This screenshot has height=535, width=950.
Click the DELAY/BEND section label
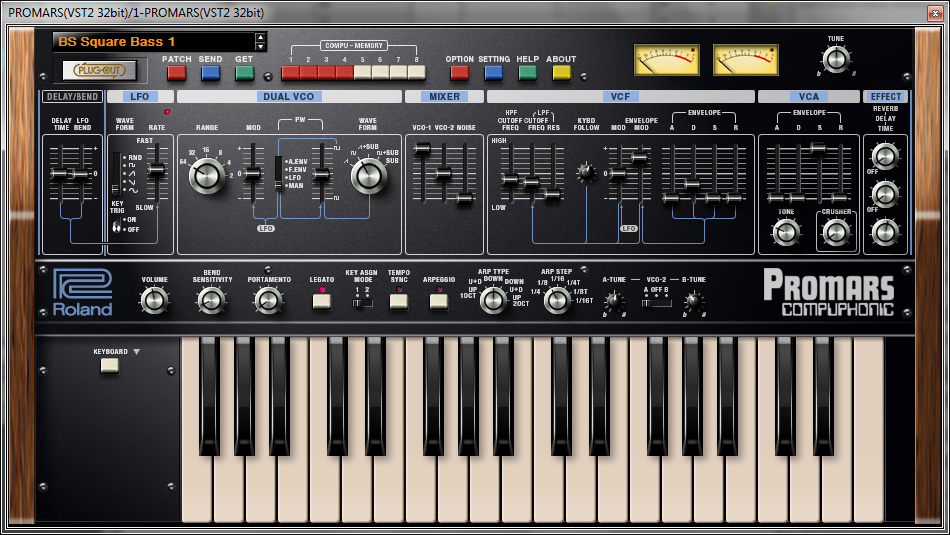(x=73, y=96)
